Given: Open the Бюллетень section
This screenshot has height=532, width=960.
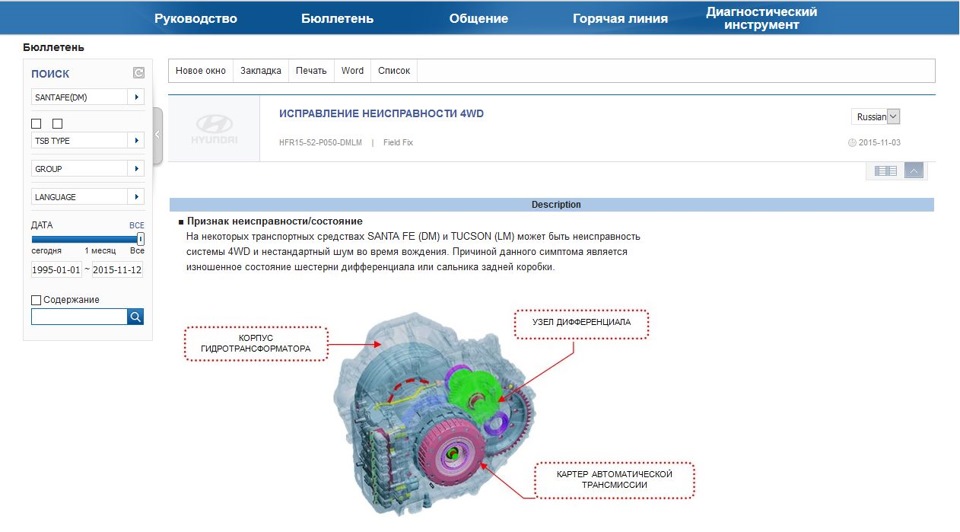Looking at the screenshot, I should (x=337, y=18).
